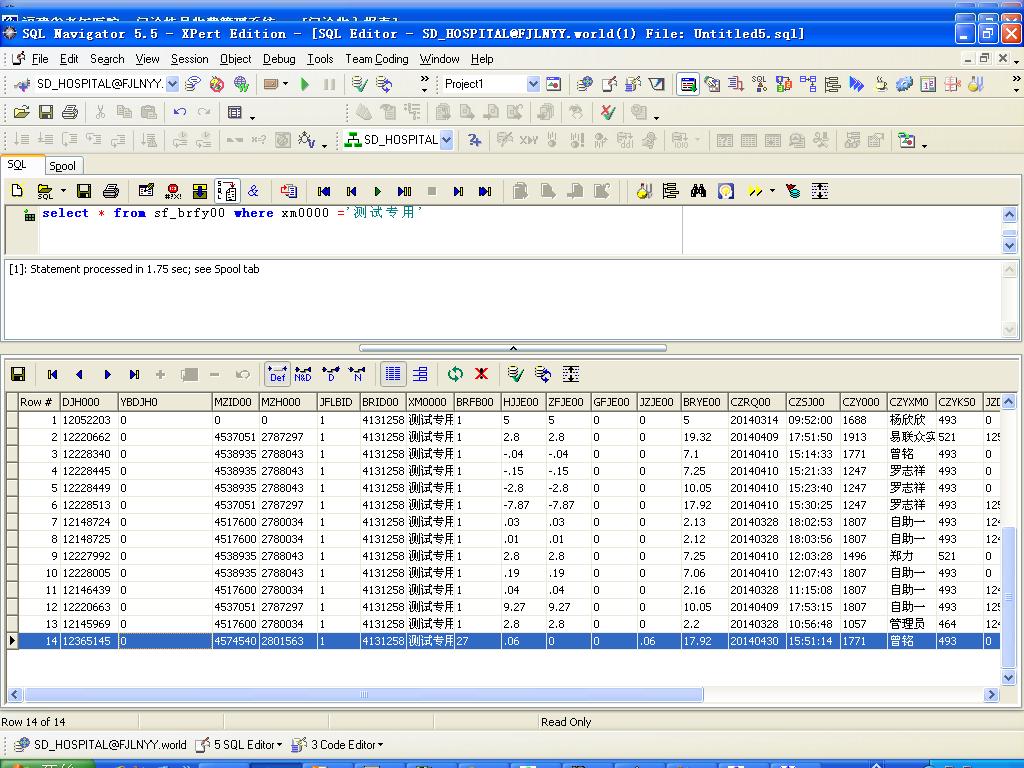The height and width of the screenshot is (768, 1024).
Task: Click the 3 Code Editor taskbar button
Action: point(338,744)
